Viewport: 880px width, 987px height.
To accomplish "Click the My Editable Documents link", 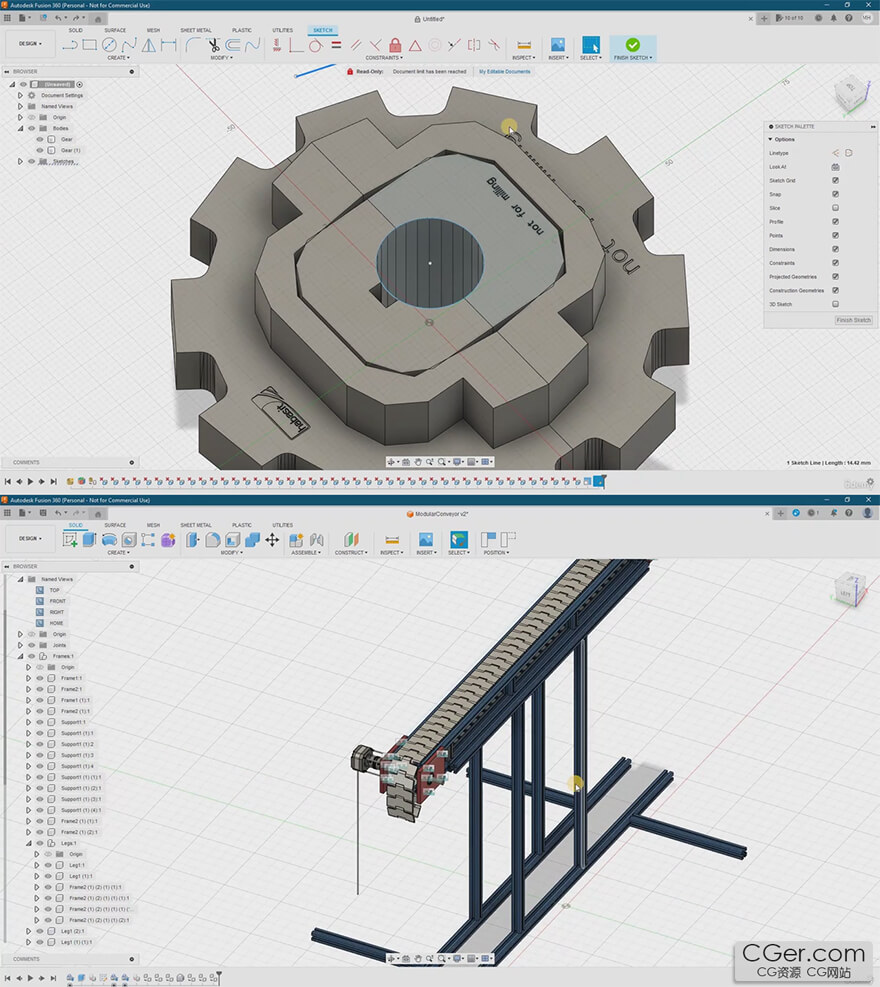I will pyautogui.click(x=505, y=72).
